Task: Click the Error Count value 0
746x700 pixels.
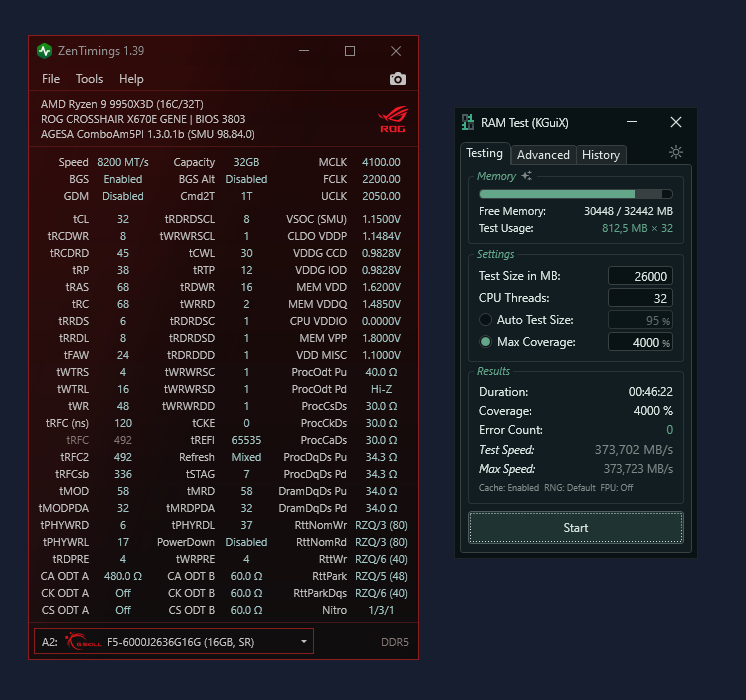Action: pos(669,430)
